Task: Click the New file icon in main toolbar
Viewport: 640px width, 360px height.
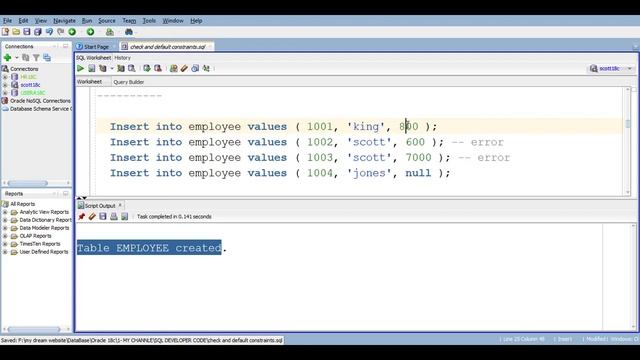Action: click(5, 32)
